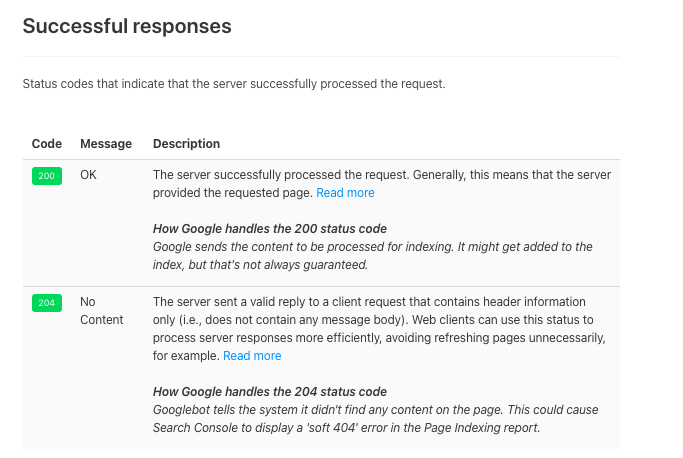Open the Read more link for 200 OK
Screen dimensions: 683x458
coord(345,193)
